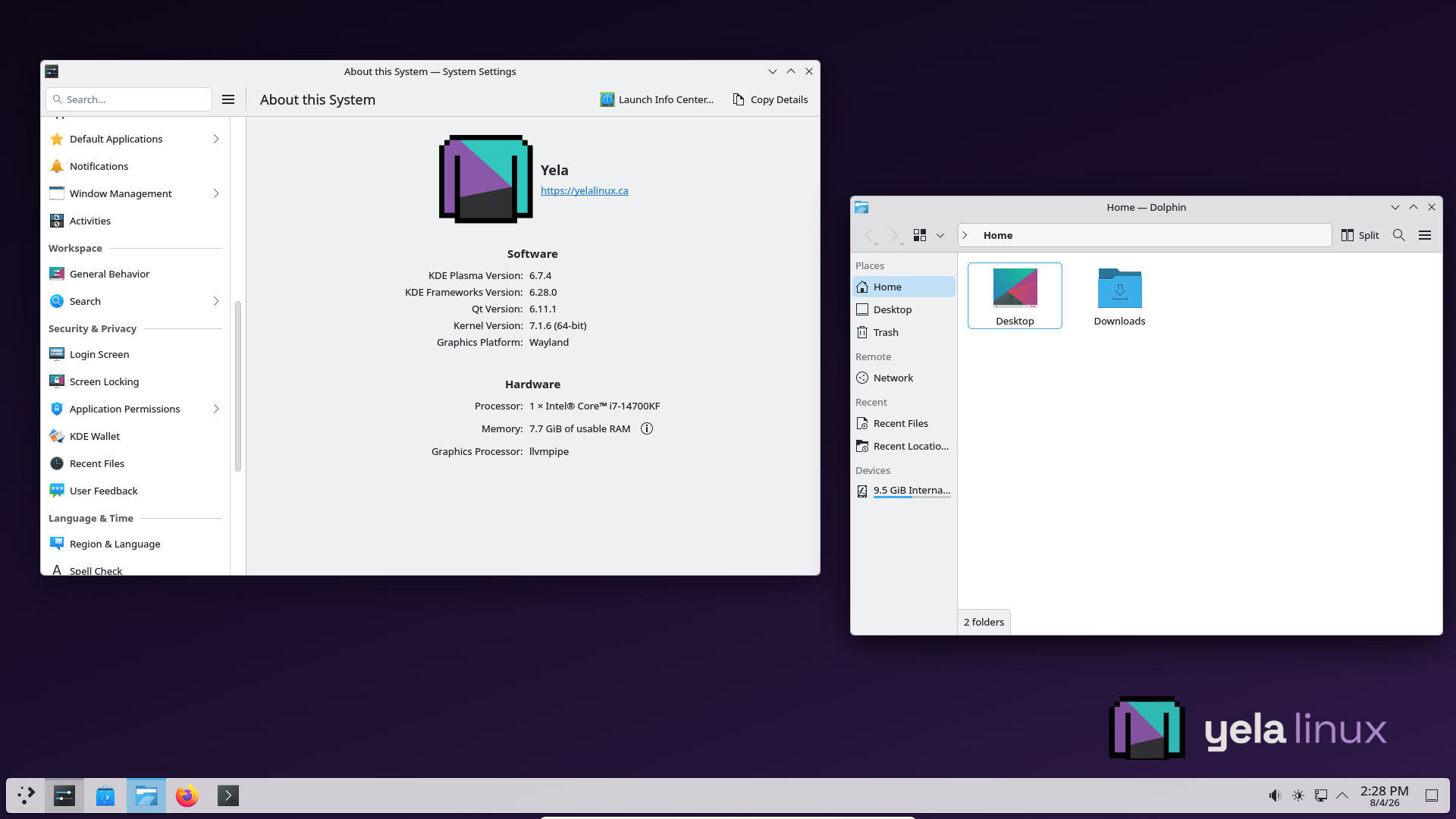Open Network in Dolphin Remote section
This screenshot has width=1456, height=819.
904,378
